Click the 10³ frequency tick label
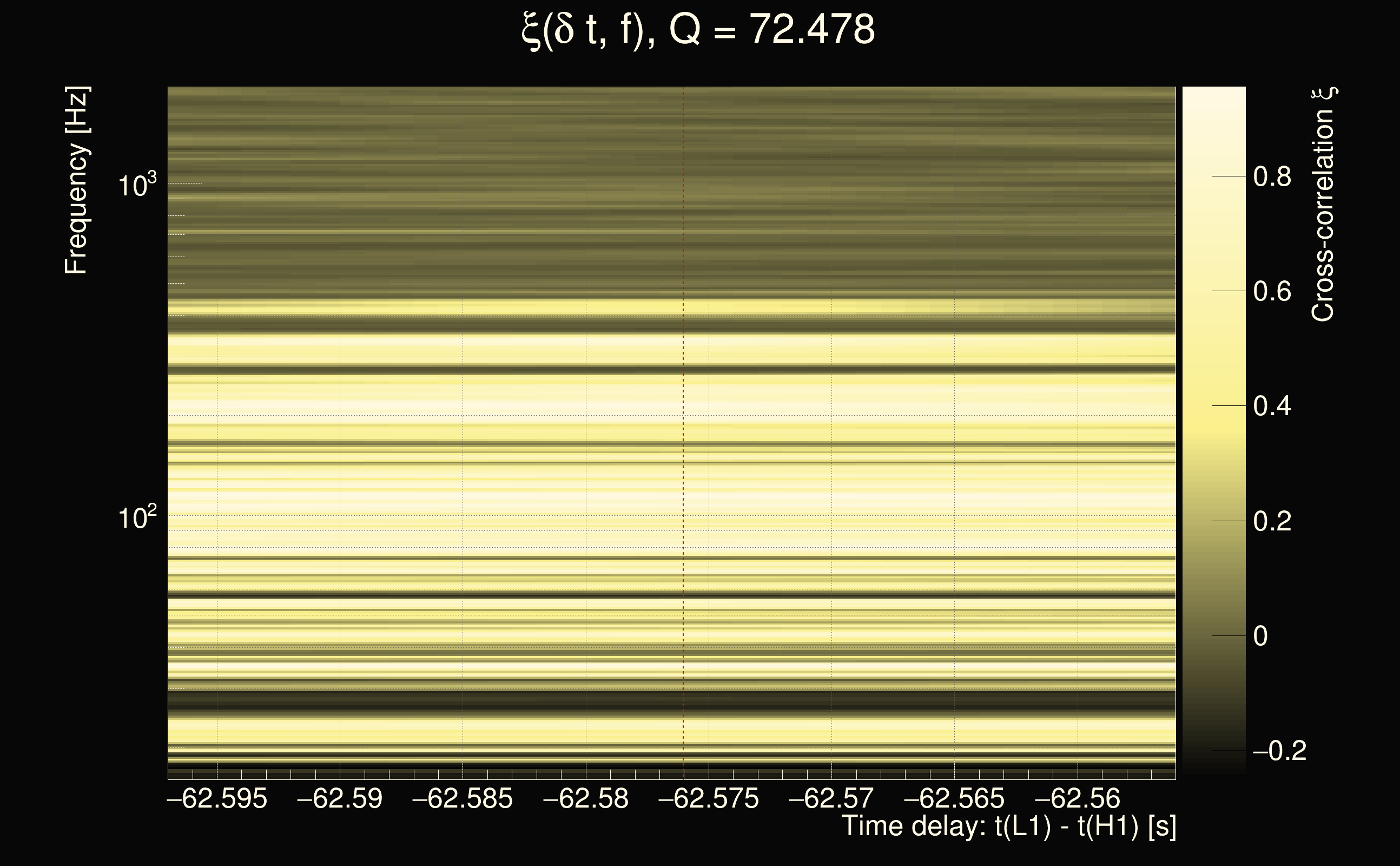This screenshot has width=1400, height=866. [137, 186]
